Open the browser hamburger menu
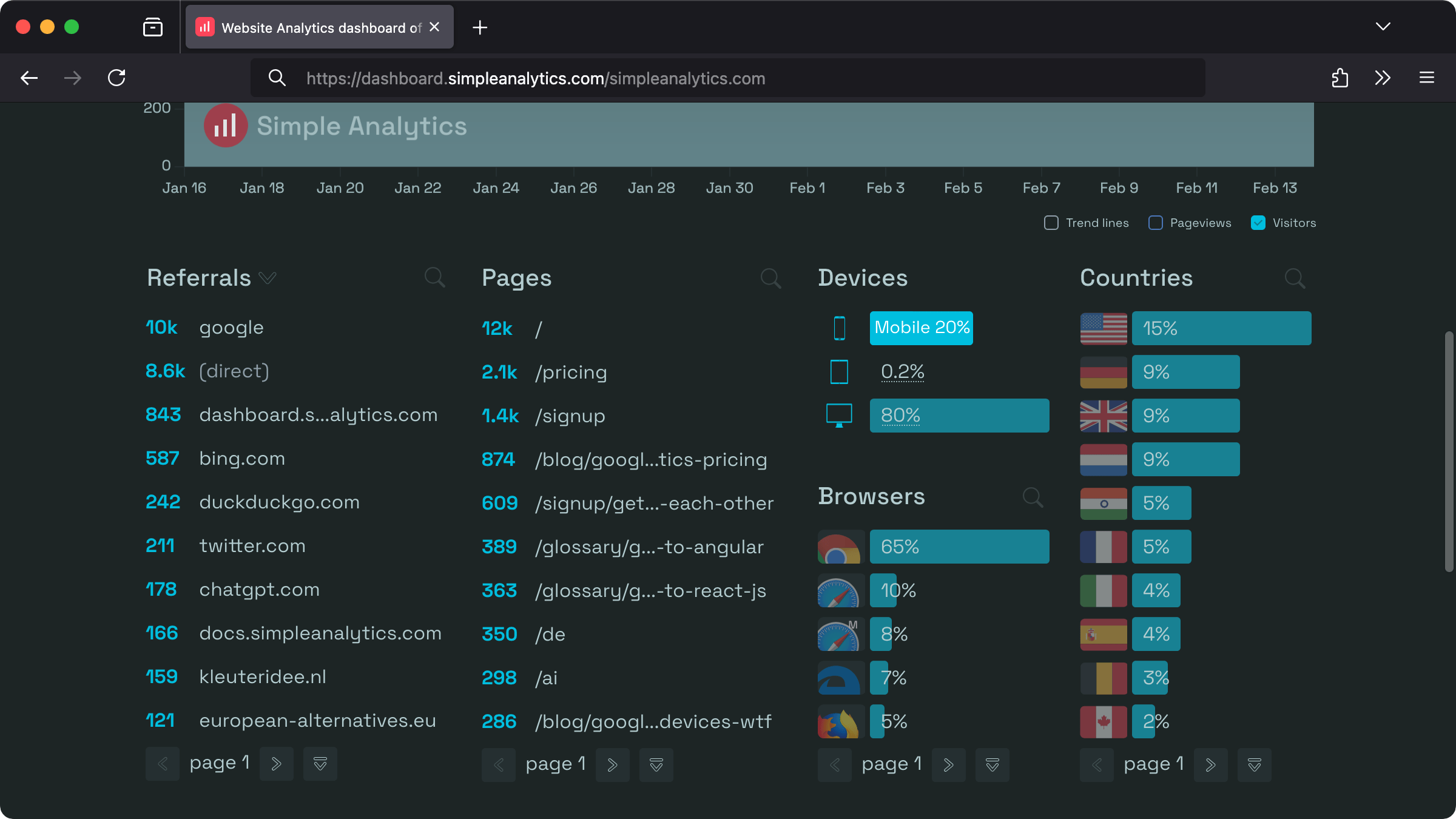Screen dimensions: 1456x819 pyautogui.click(x=1427, y=78)
